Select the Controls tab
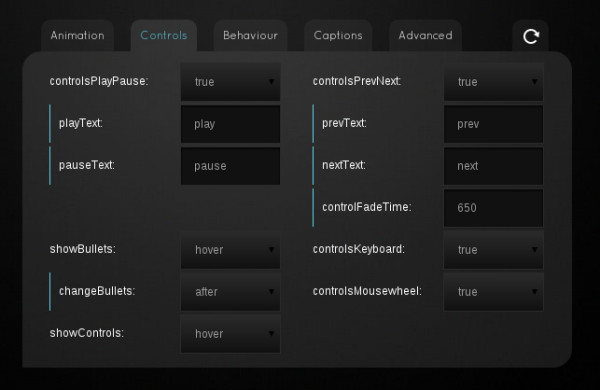 tap(164, 36)
